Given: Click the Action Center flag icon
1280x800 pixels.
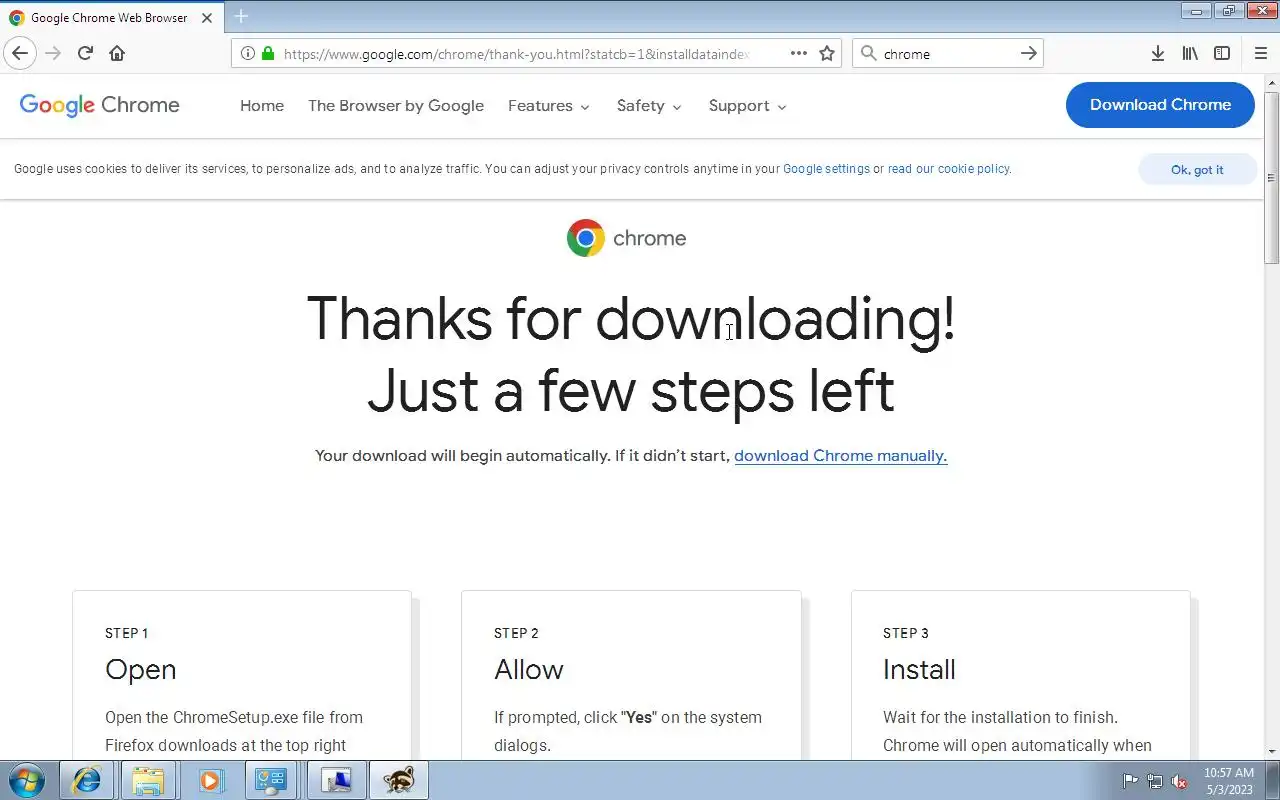Looking at the screenshot, I should point(1130,781).
